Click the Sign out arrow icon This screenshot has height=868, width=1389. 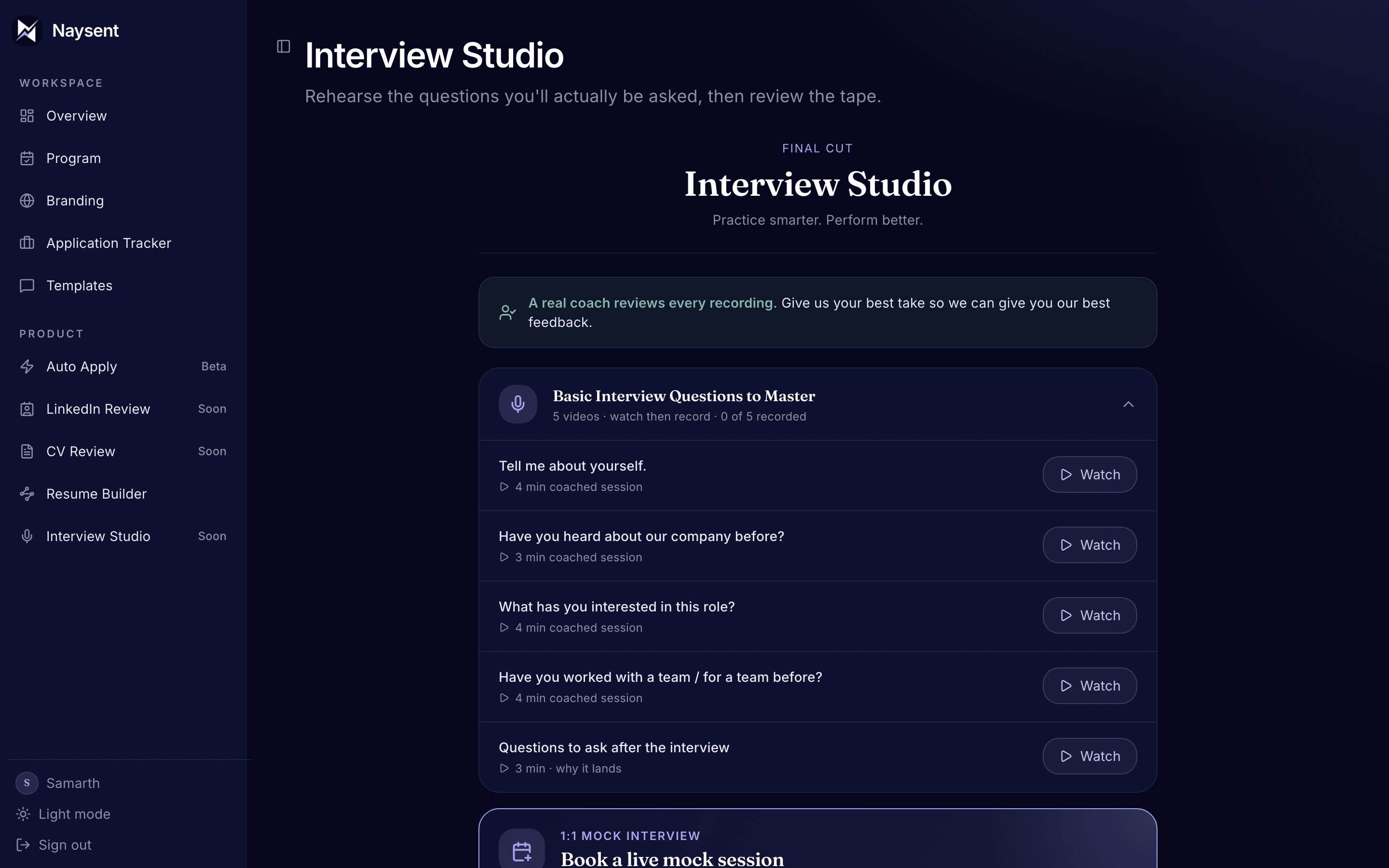(x=23, y=845)
